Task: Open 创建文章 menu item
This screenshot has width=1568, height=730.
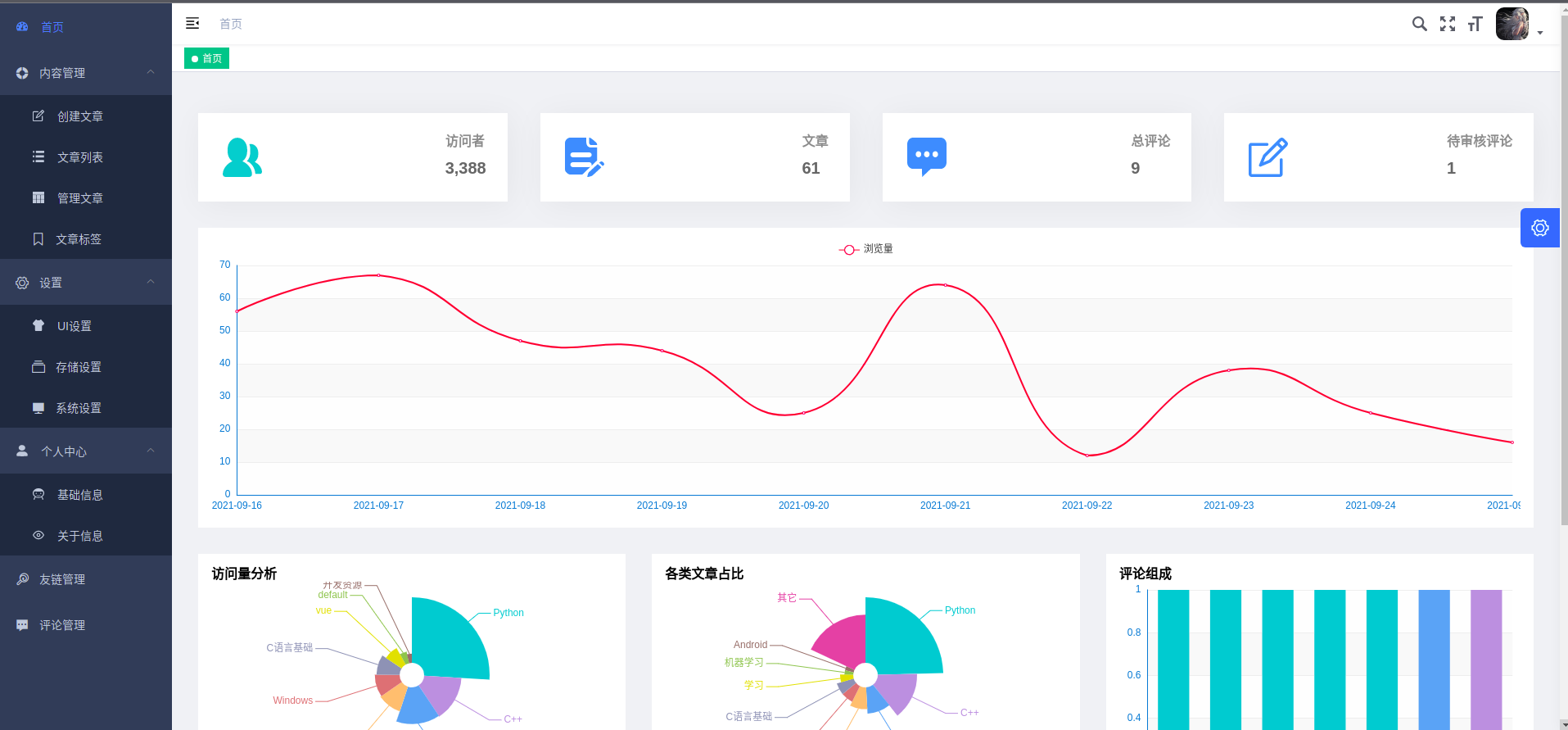Action: point(86,116)
